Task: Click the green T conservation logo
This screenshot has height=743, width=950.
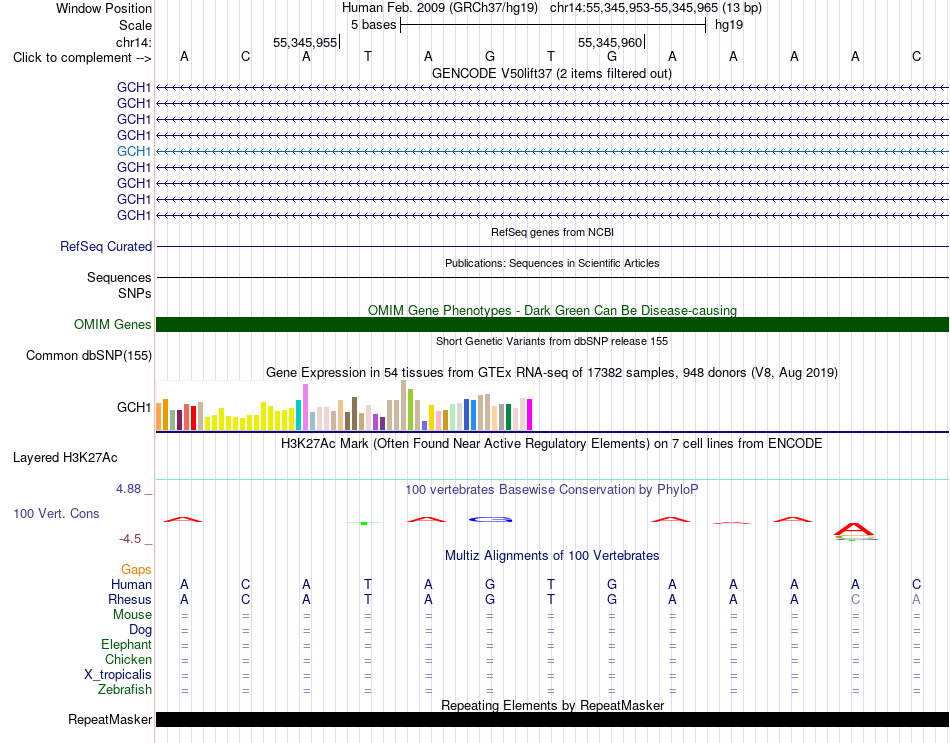Action: 364,522
